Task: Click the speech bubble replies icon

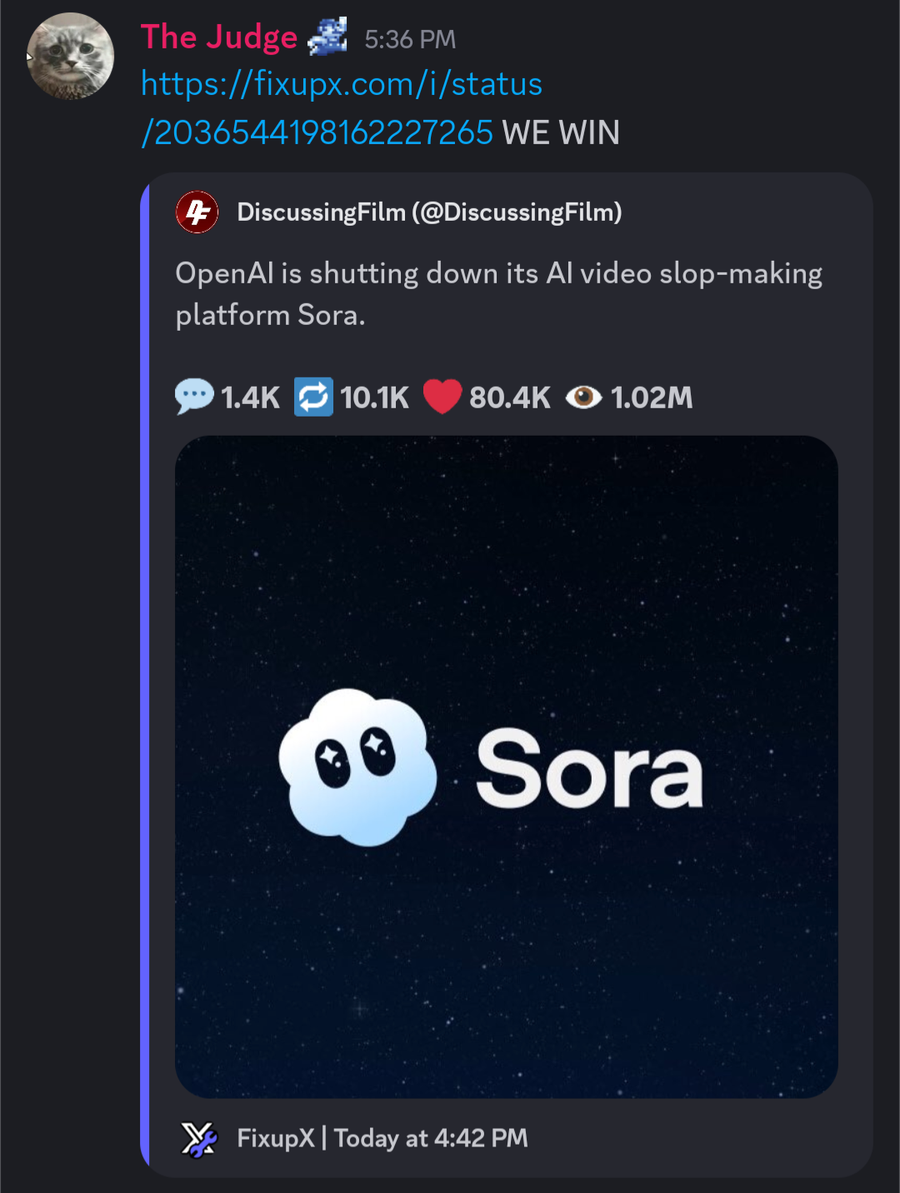Action: coord(194,397)
